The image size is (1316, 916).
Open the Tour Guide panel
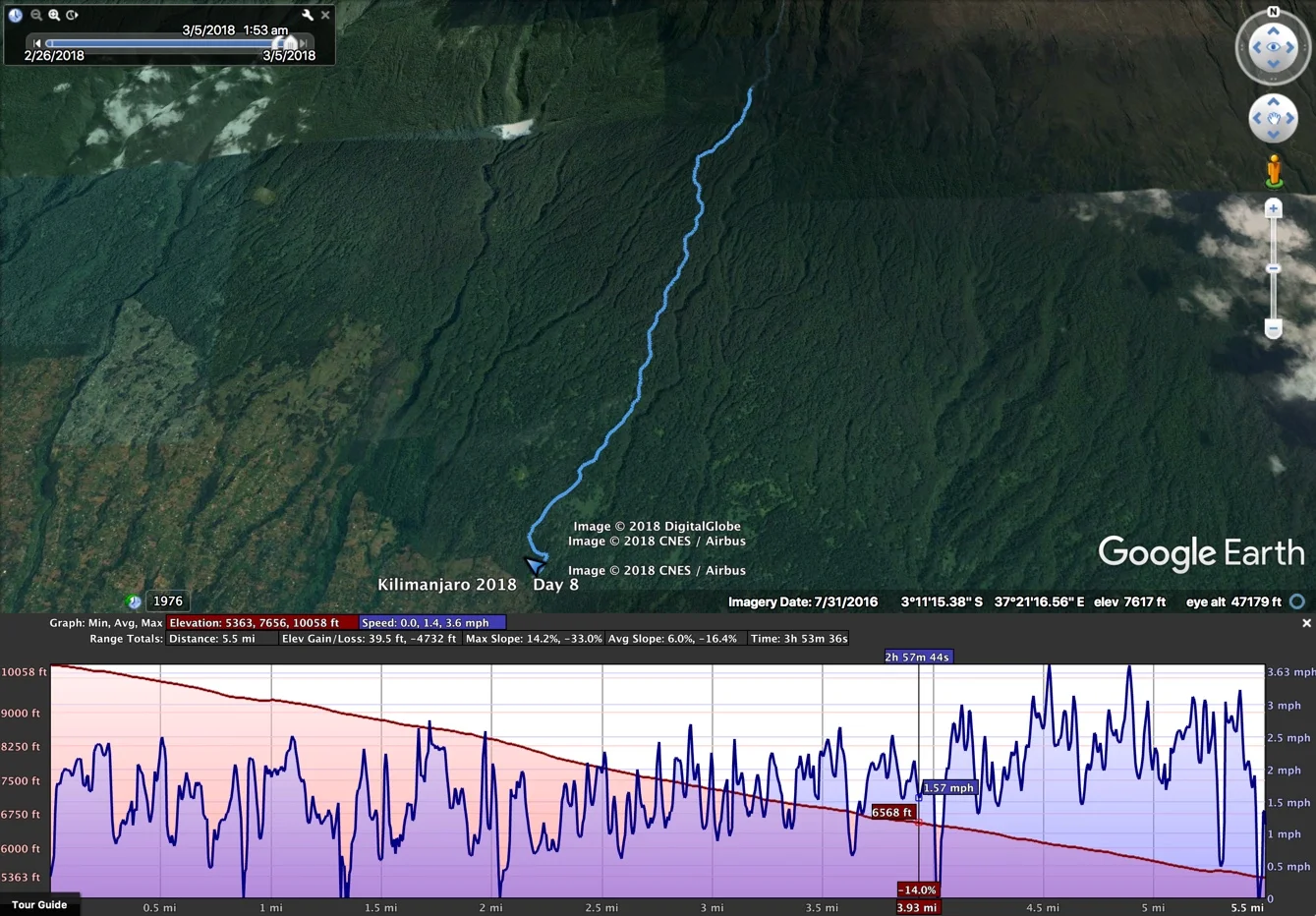point(39,904)
